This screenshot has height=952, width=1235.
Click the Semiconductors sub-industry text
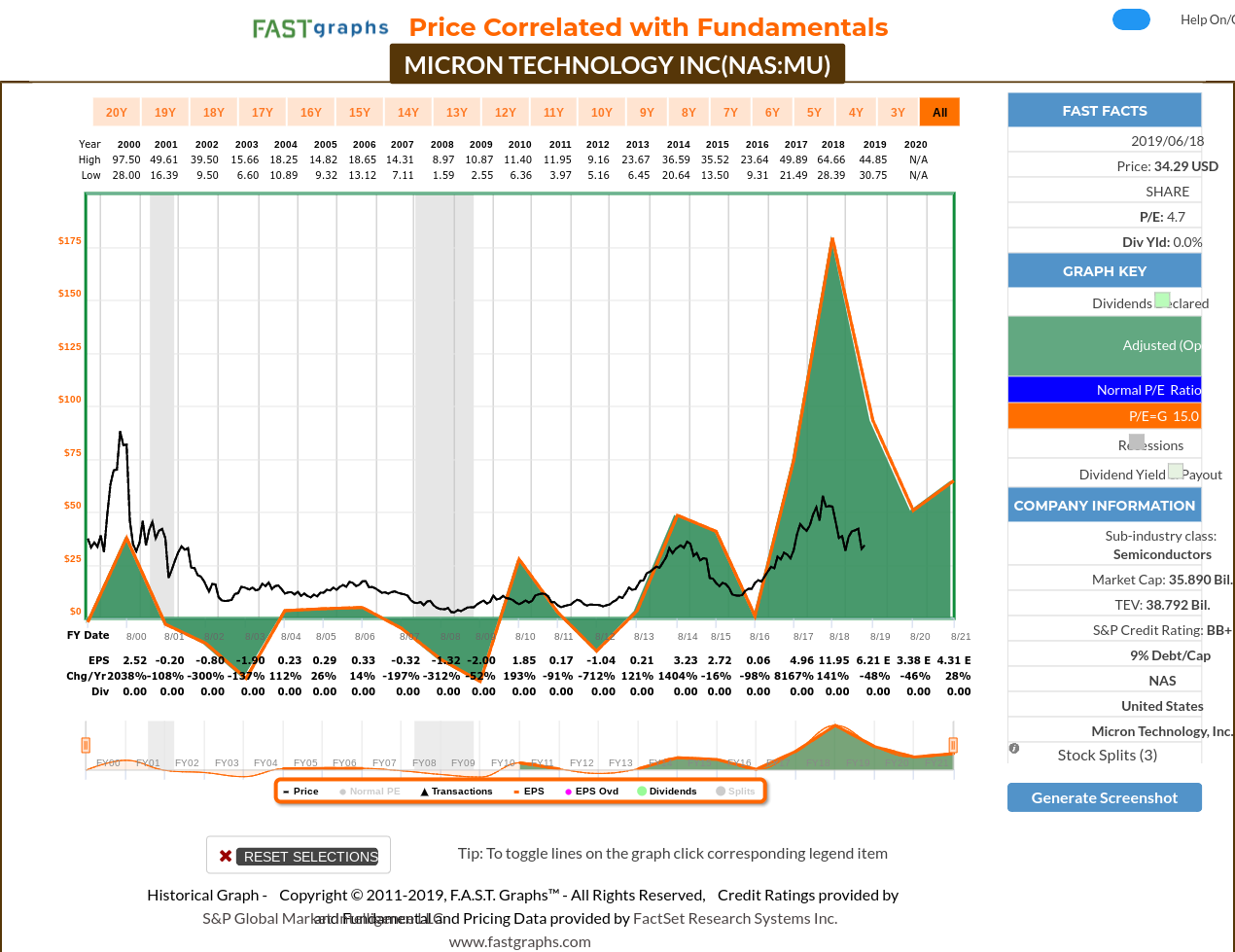1162,554
